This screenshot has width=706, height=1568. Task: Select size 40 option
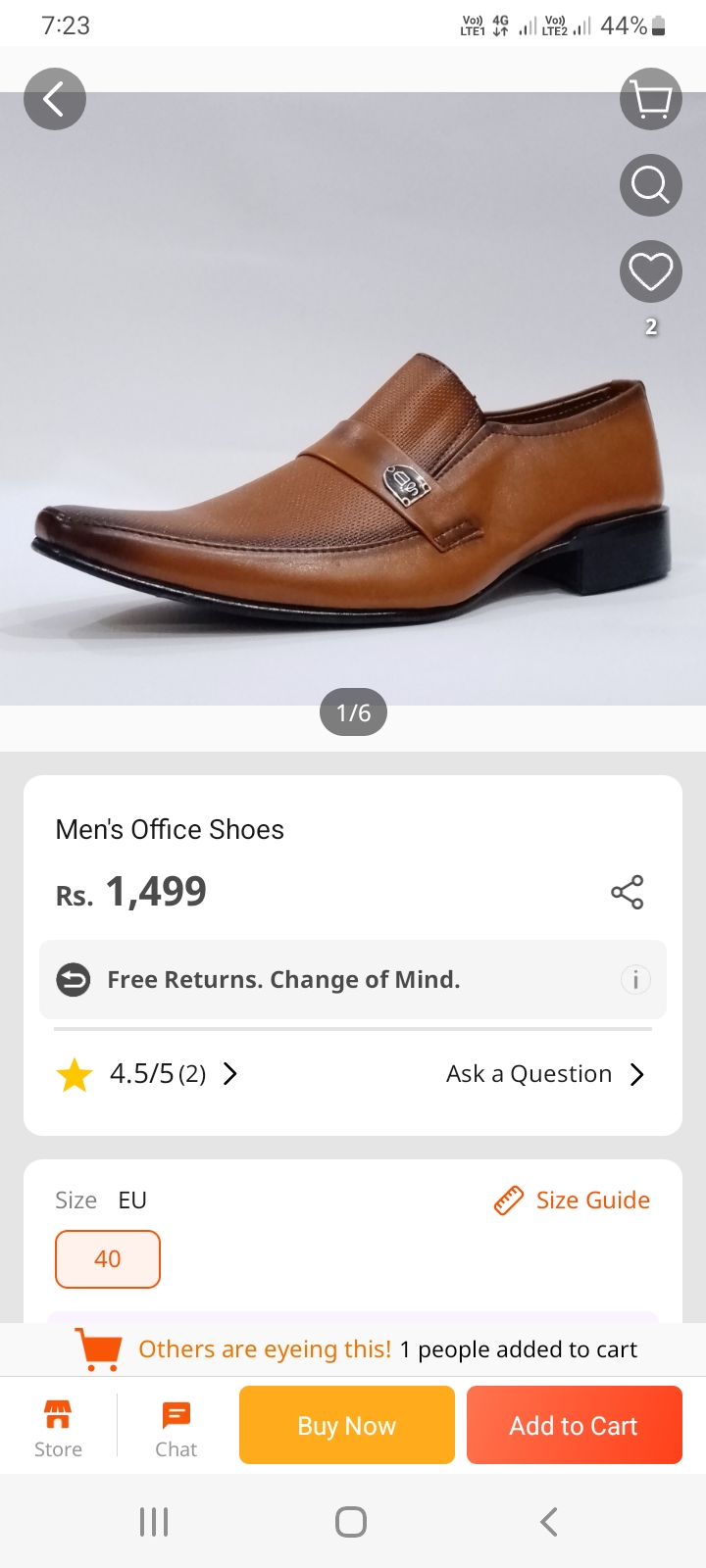tap(108, 1259)
